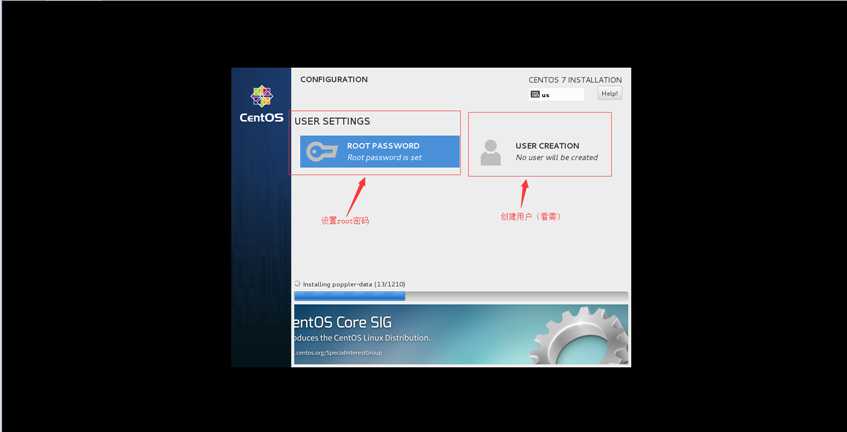Open the USER CREATION setting
This screenshot has width=847, height=432.
point(540,152)
